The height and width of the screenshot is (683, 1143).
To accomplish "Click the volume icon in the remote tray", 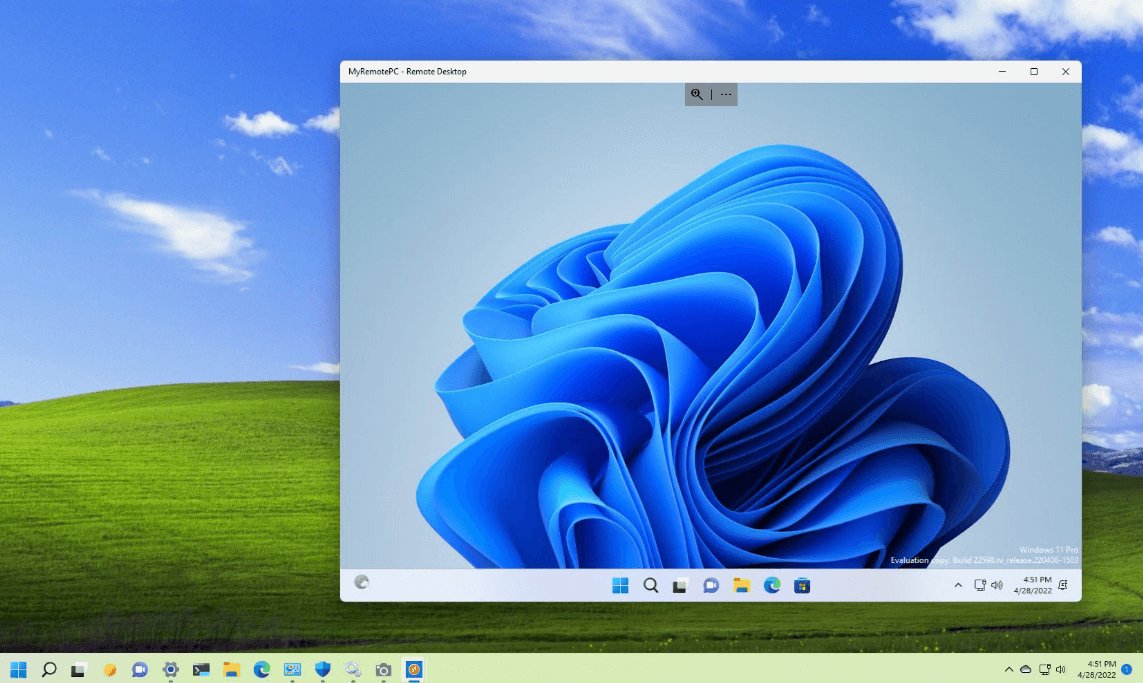I will [x=997, y=585].
